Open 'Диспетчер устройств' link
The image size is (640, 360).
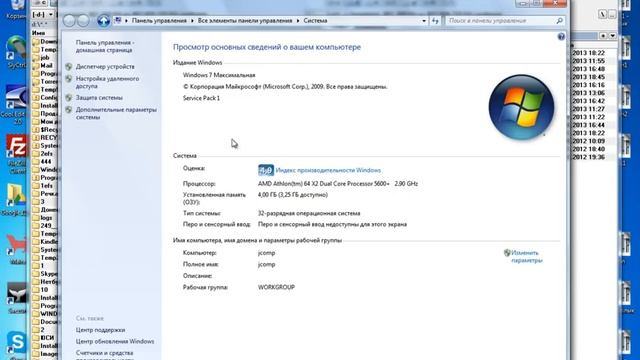pos(105,67)
